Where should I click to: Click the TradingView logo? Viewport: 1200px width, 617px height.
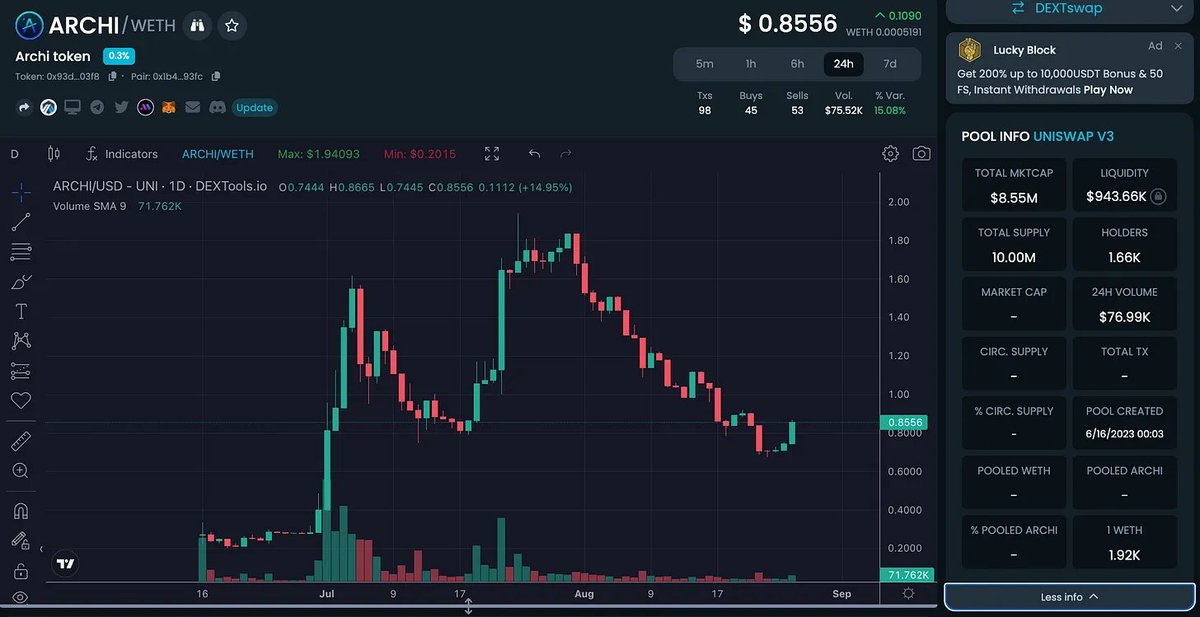66,564
